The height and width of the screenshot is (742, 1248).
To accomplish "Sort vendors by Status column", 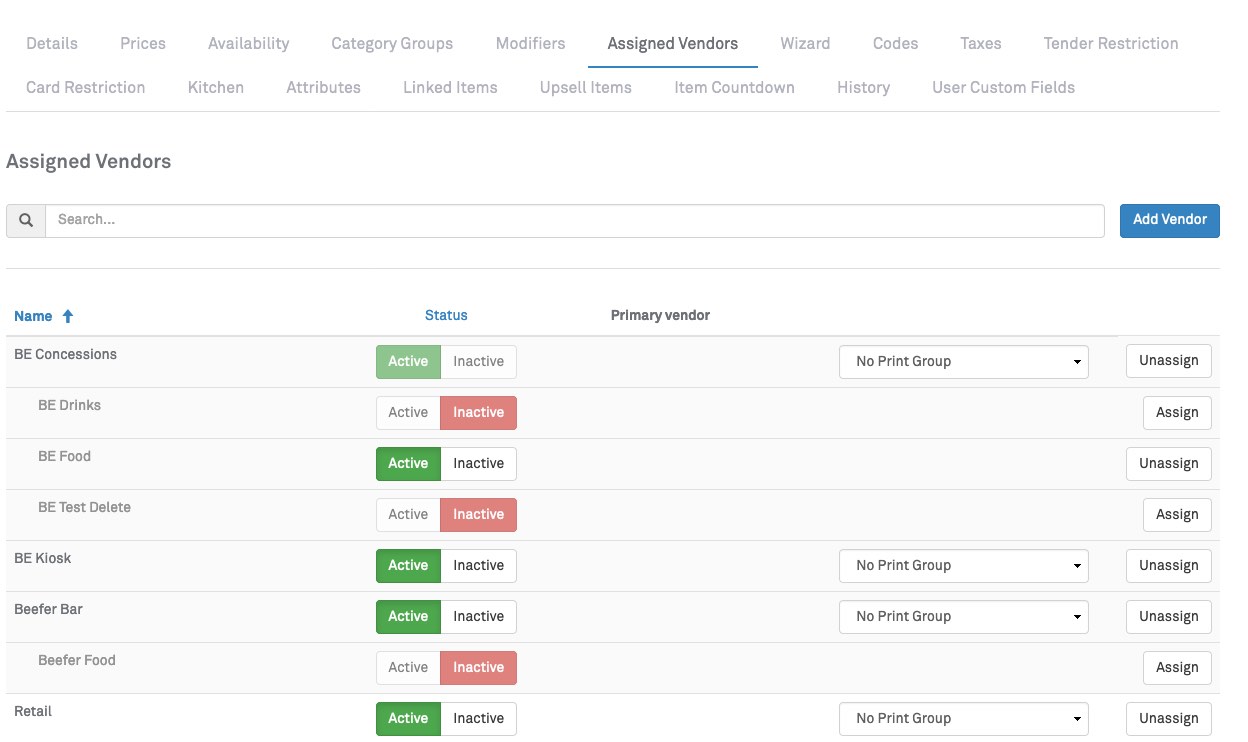I will 446,315.
